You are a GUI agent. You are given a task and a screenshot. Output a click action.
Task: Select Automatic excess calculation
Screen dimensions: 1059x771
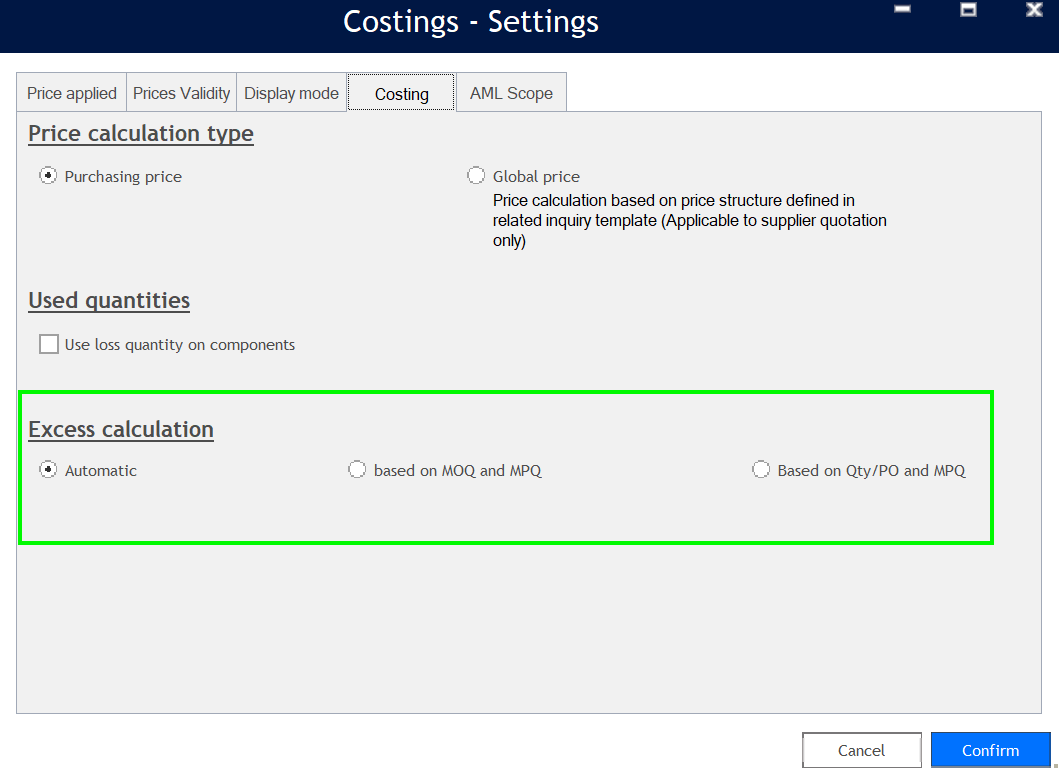[x=48, y=470]
